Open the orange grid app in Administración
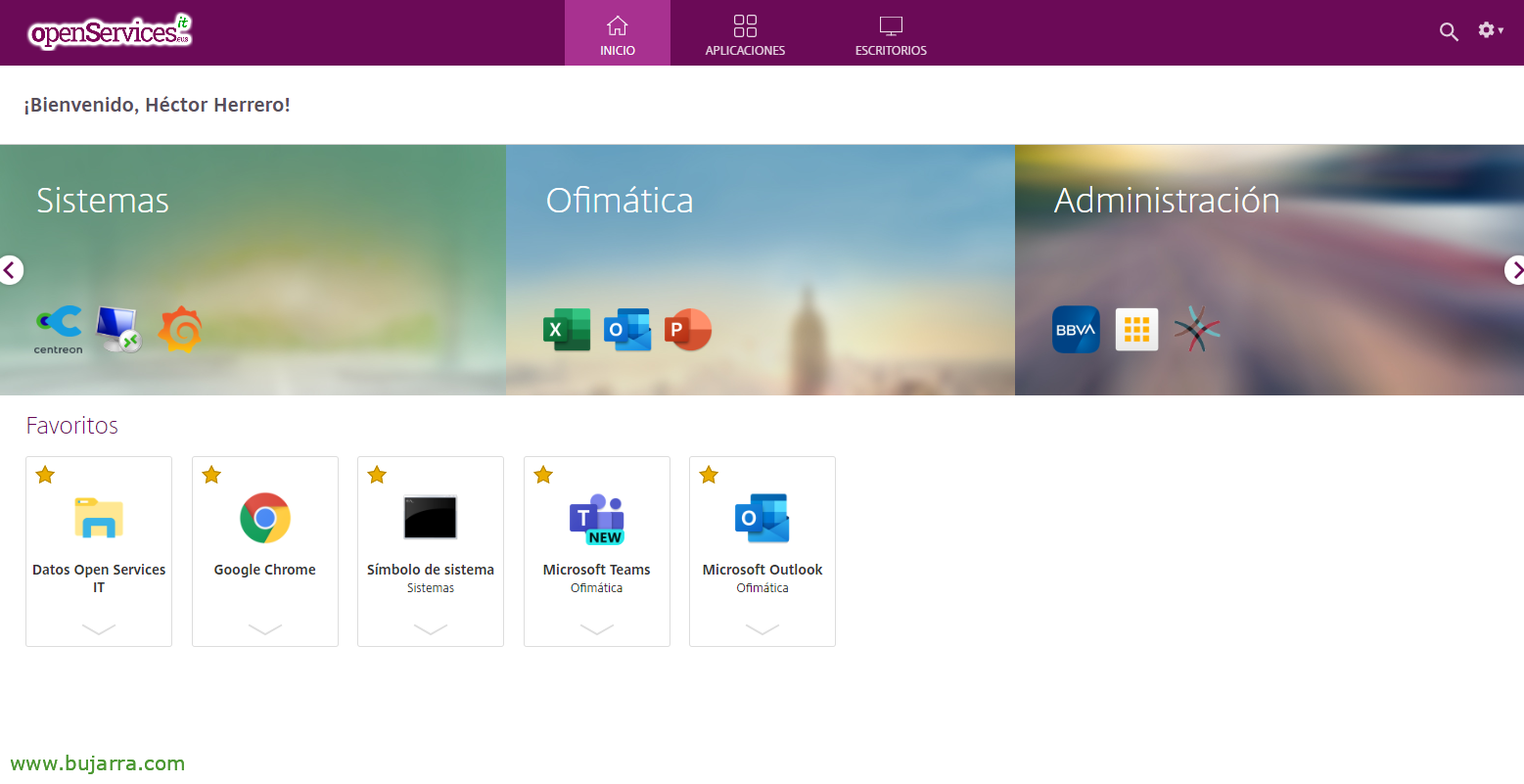Image resolution: width=1524 pixels, height=784 pixels. tap(1136, 330)
